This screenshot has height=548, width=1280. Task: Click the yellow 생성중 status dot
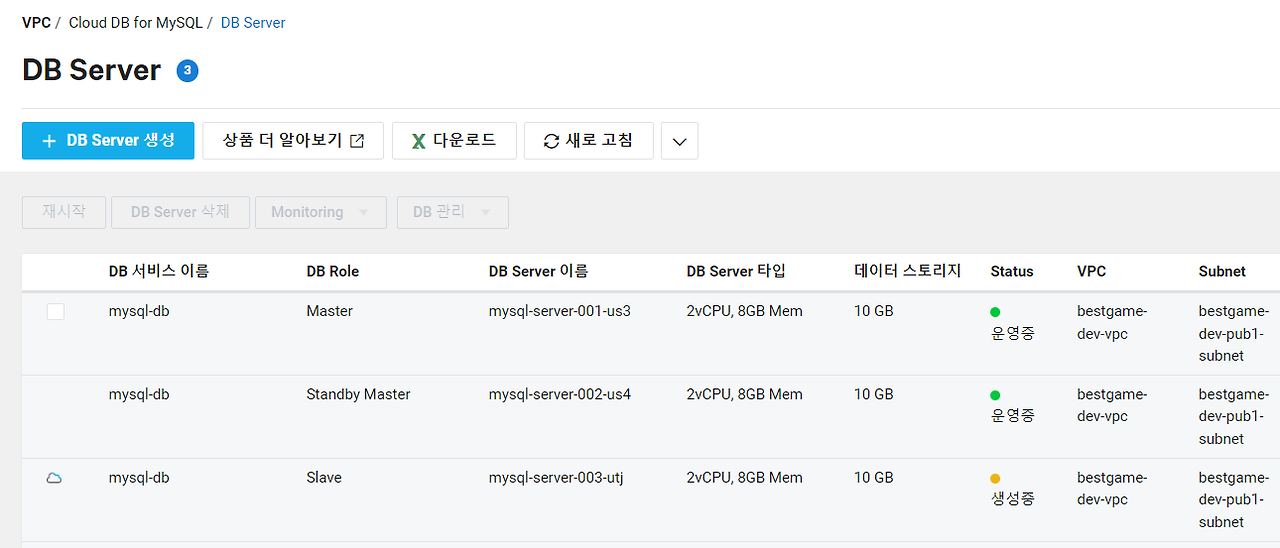click(995, 478)
